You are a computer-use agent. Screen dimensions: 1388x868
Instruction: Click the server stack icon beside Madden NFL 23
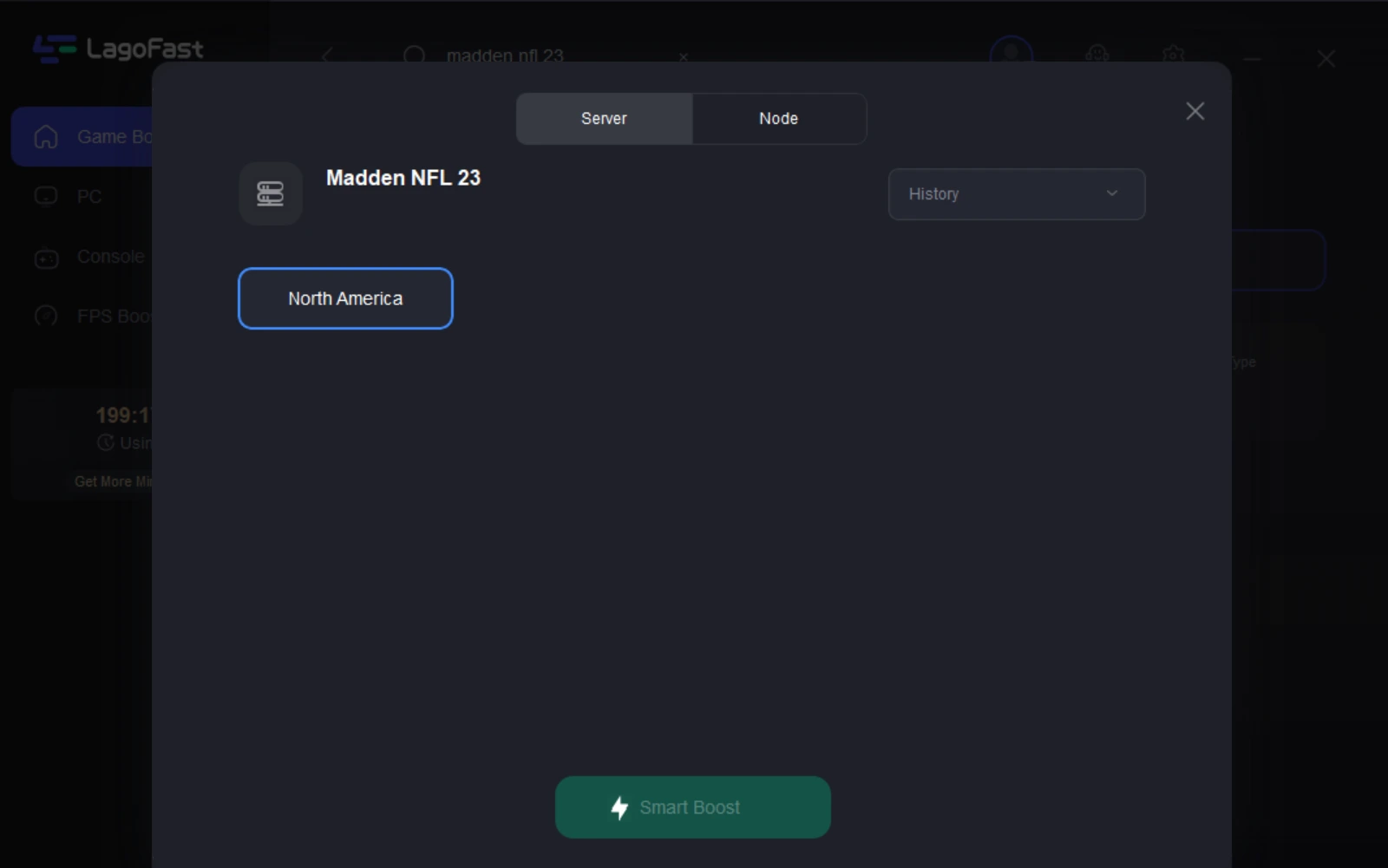271,193
